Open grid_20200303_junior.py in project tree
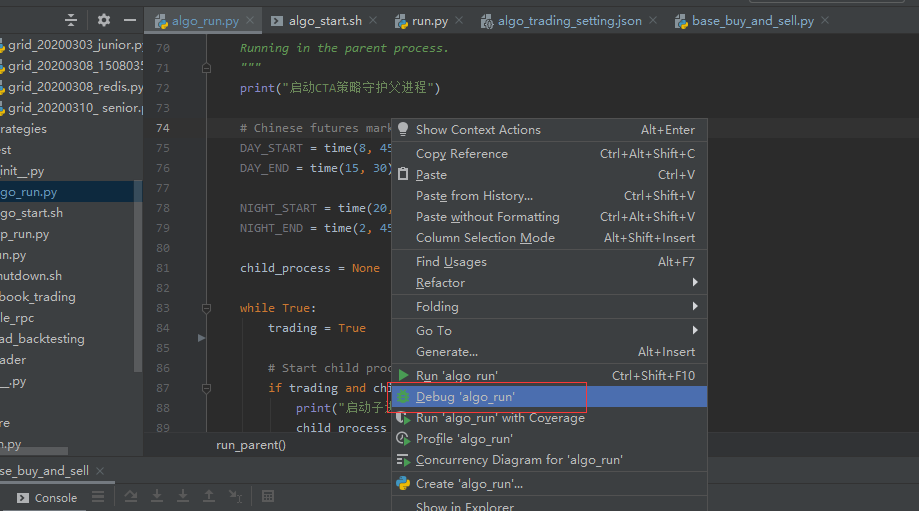The width and height of the screenshot is (919, 511). (x=71, y=45)
